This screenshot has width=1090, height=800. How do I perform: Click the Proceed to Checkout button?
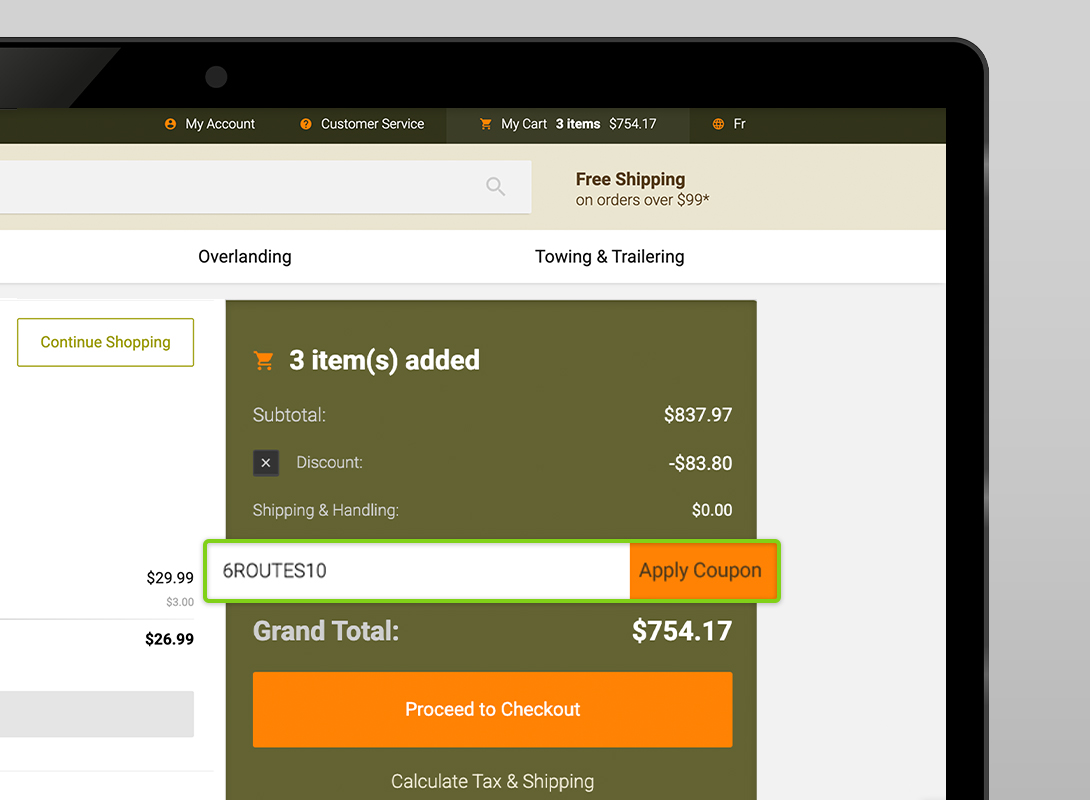click(x=492, y=709)
